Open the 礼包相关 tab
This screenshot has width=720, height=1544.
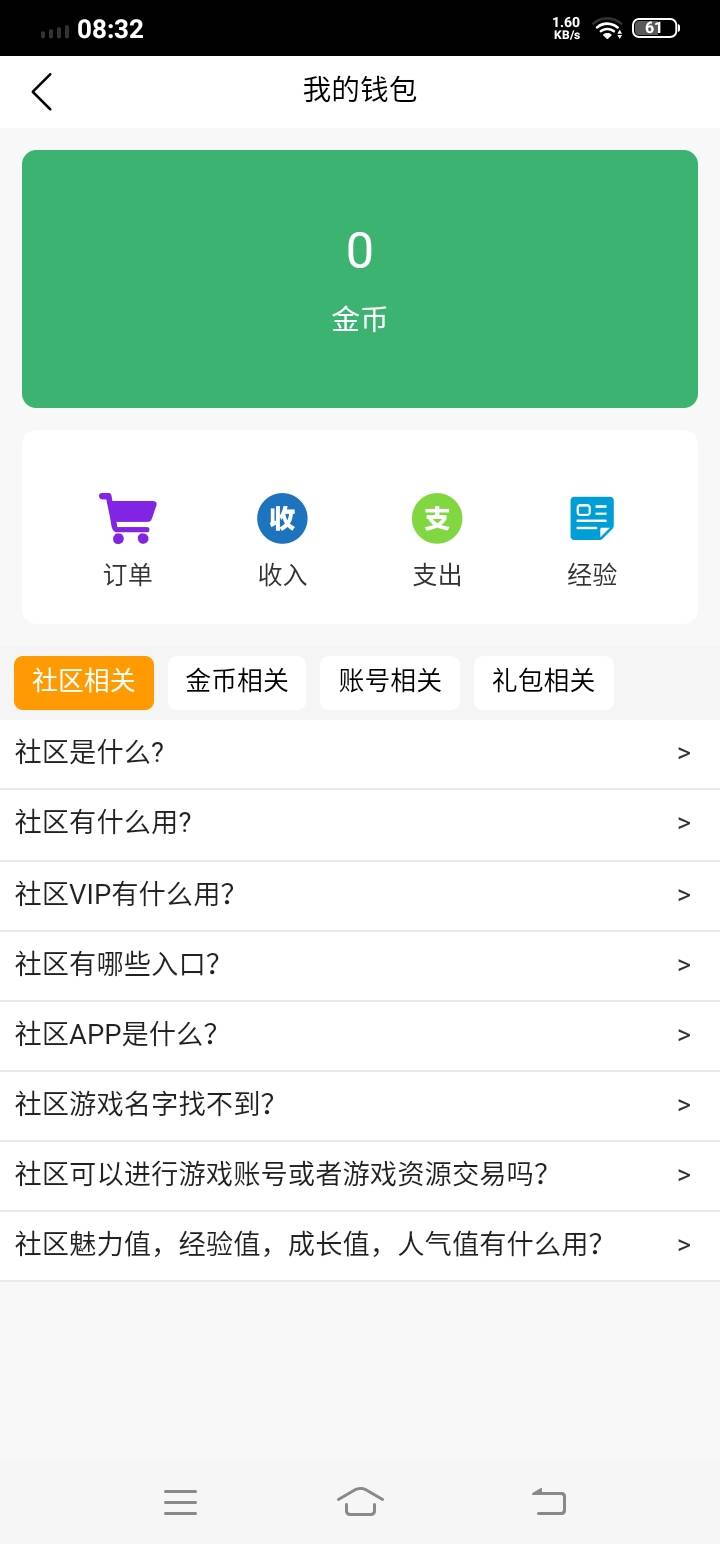(543, 682)
